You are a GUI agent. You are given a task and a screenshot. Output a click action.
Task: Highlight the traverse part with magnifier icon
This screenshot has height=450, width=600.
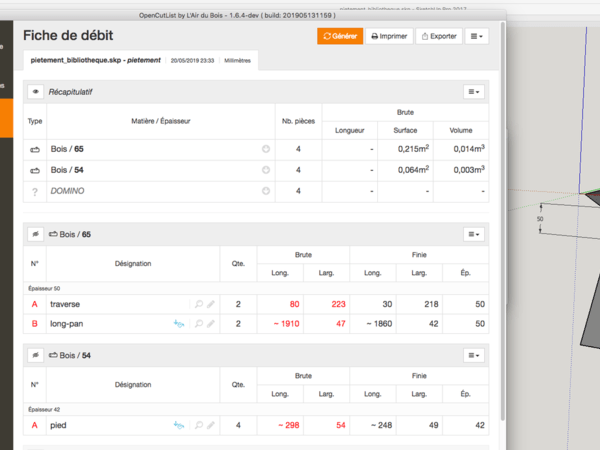click(x=199, y=303)
